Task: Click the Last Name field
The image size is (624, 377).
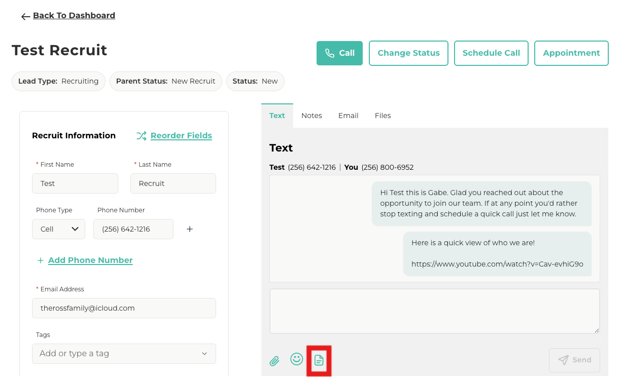Action: click(x=173, y=184)
